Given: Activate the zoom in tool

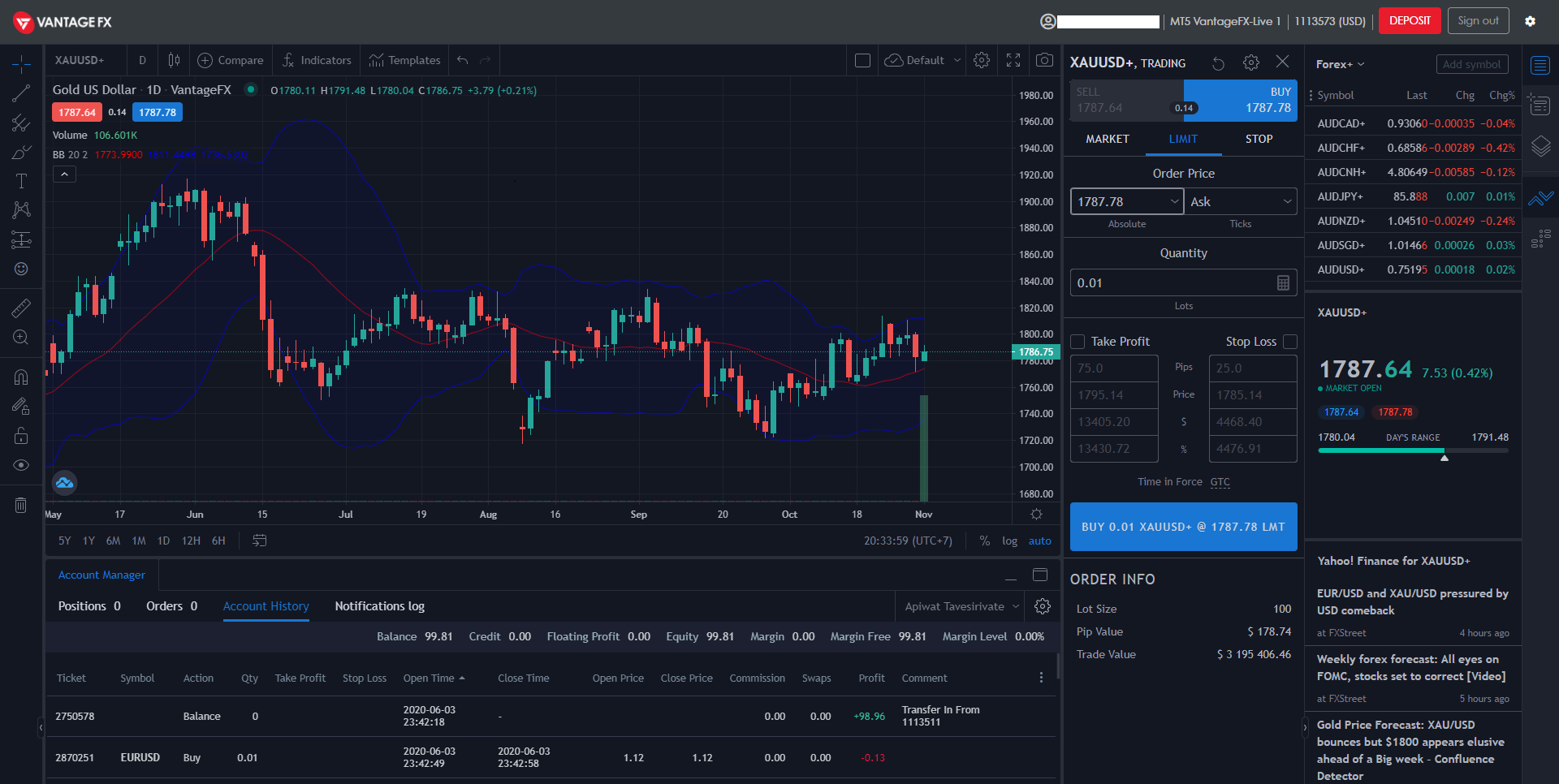Looking at the screenshot, I should 21,337.
